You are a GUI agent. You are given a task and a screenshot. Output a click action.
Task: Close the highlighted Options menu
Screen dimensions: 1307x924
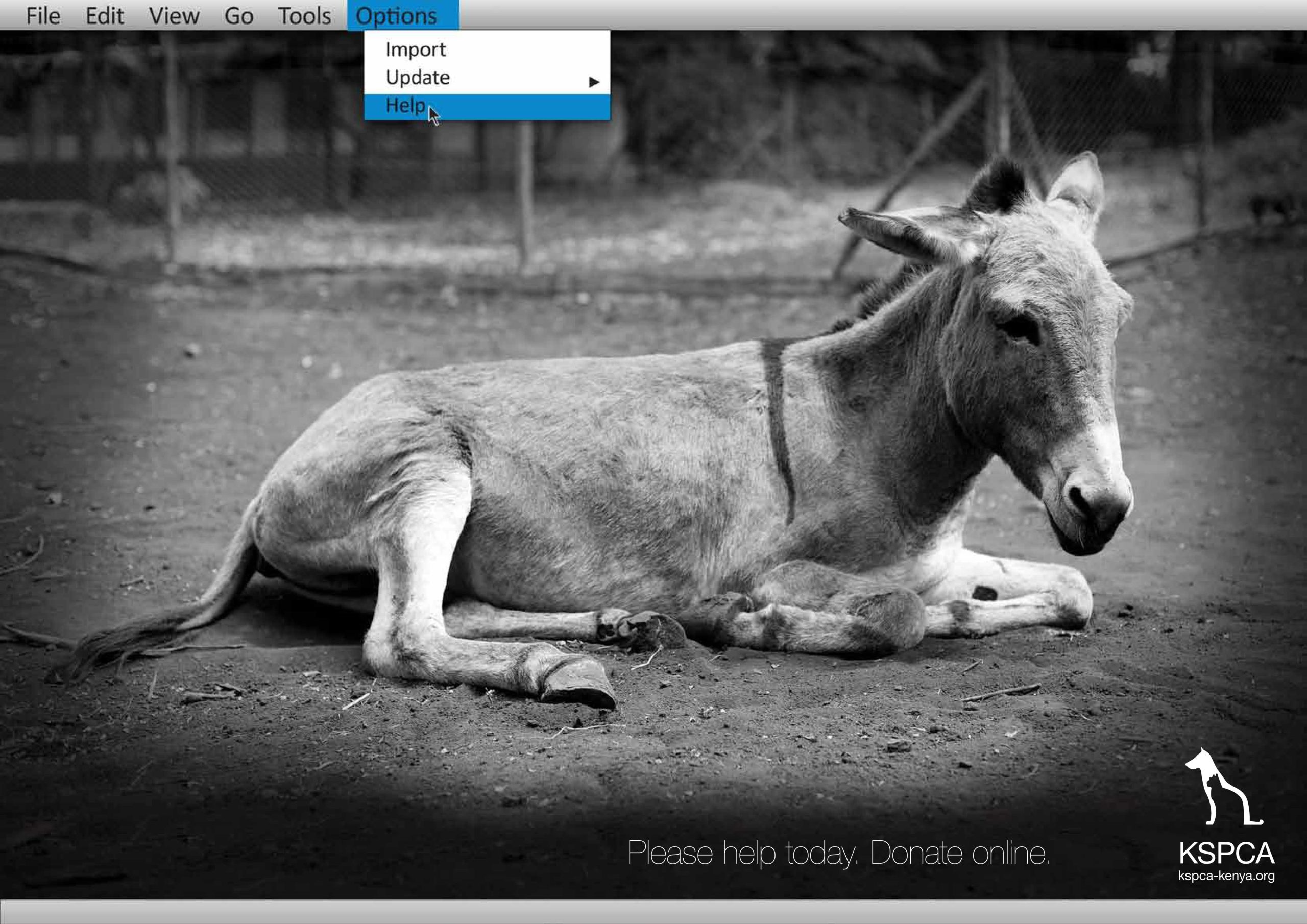click(402, 16)
